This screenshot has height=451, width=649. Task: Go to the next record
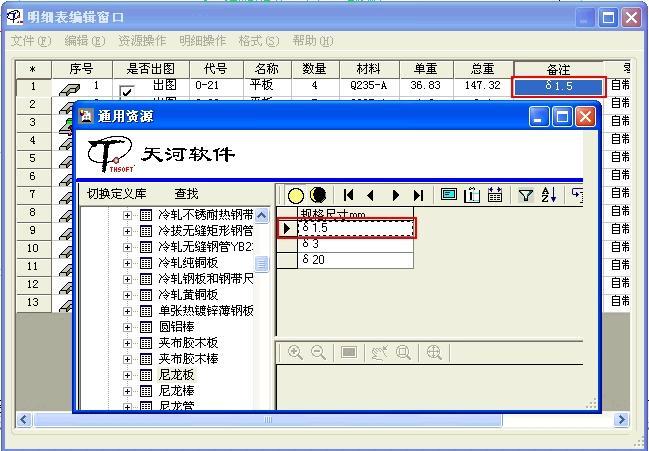pyautogui.click(x=395, y=195)
